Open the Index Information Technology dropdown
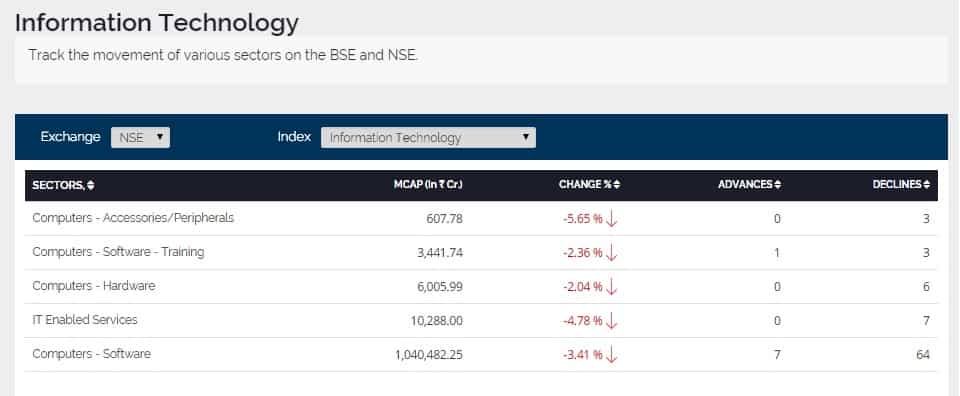Screen dimensions: 960x396 coord(428,137)
